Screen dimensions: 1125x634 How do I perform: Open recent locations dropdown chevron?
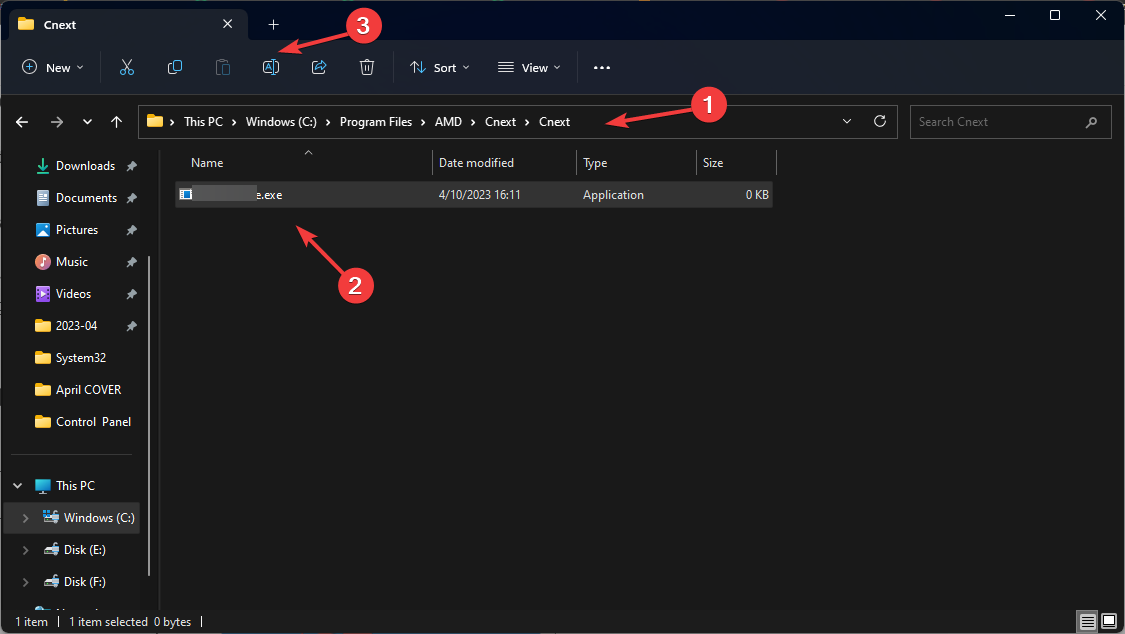point(87,122)
